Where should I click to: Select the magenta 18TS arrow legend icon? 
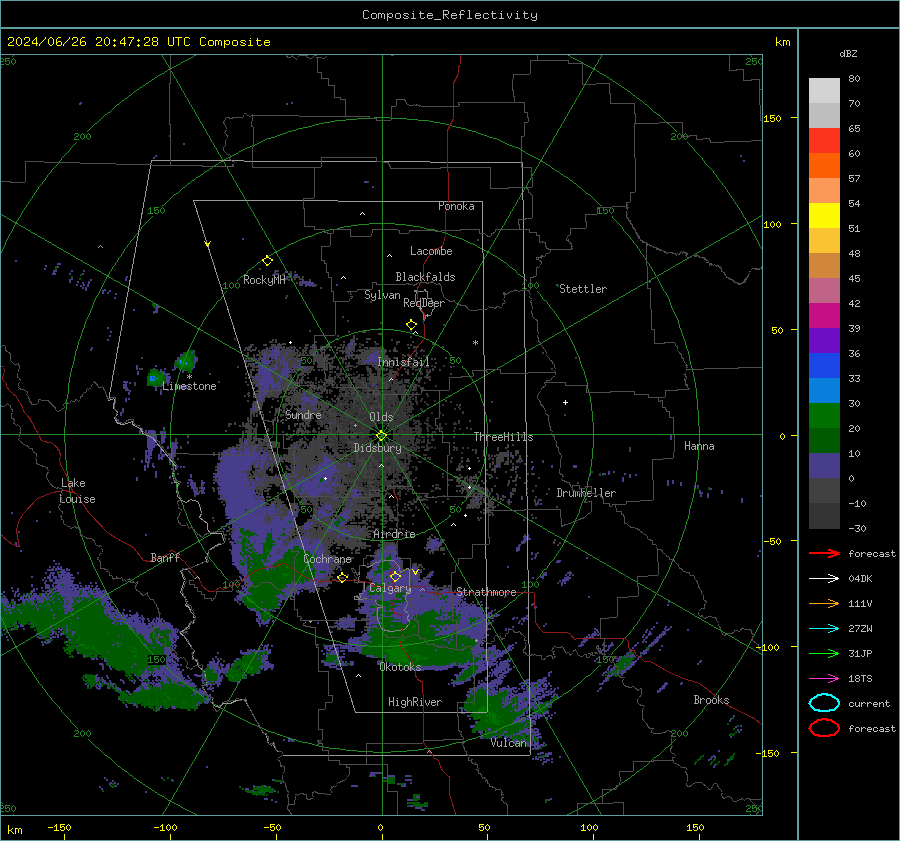coord(824,679)
